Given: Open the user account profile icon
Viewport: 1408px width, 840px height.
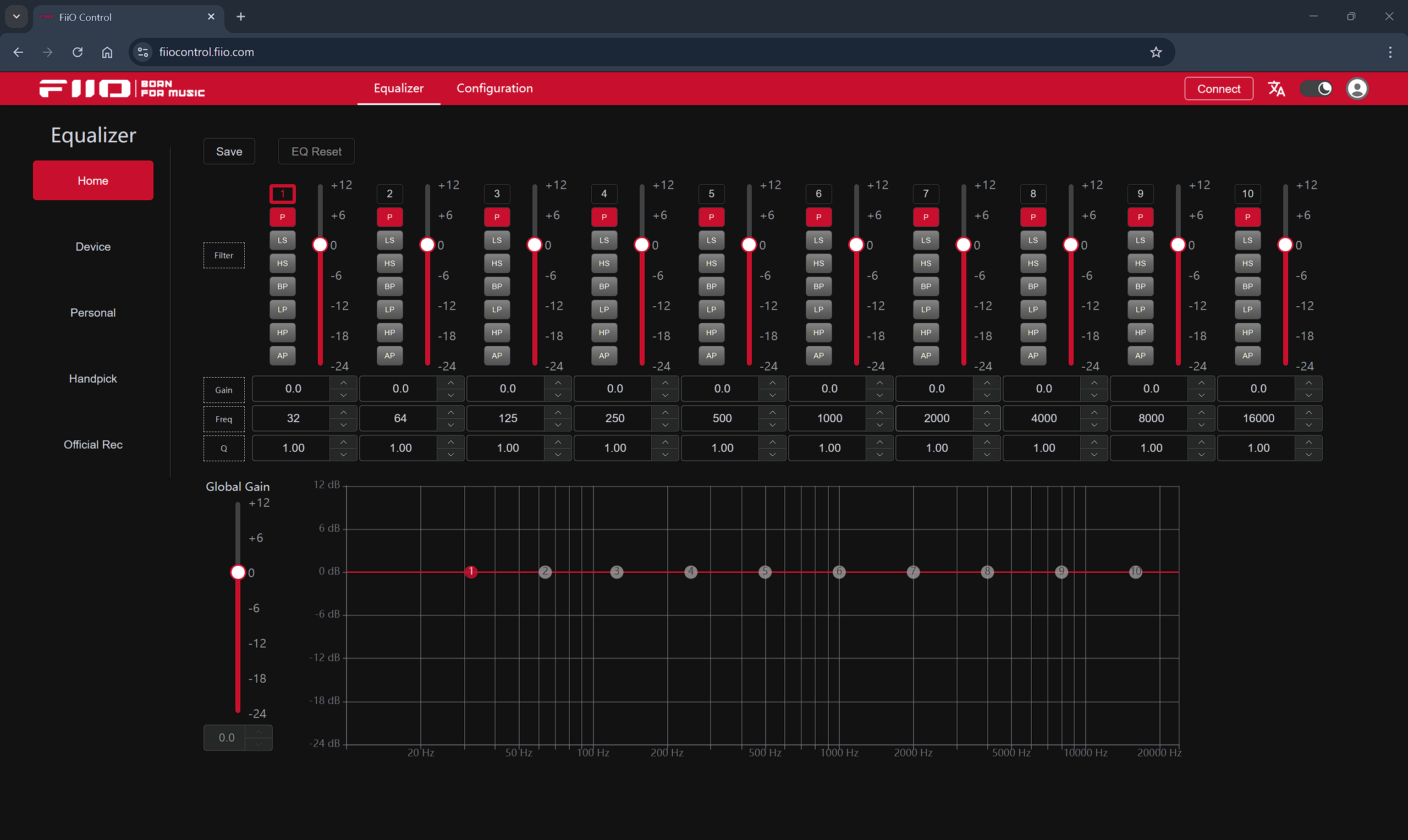Looking at the screenshot, I should [x=1357, y=89].
